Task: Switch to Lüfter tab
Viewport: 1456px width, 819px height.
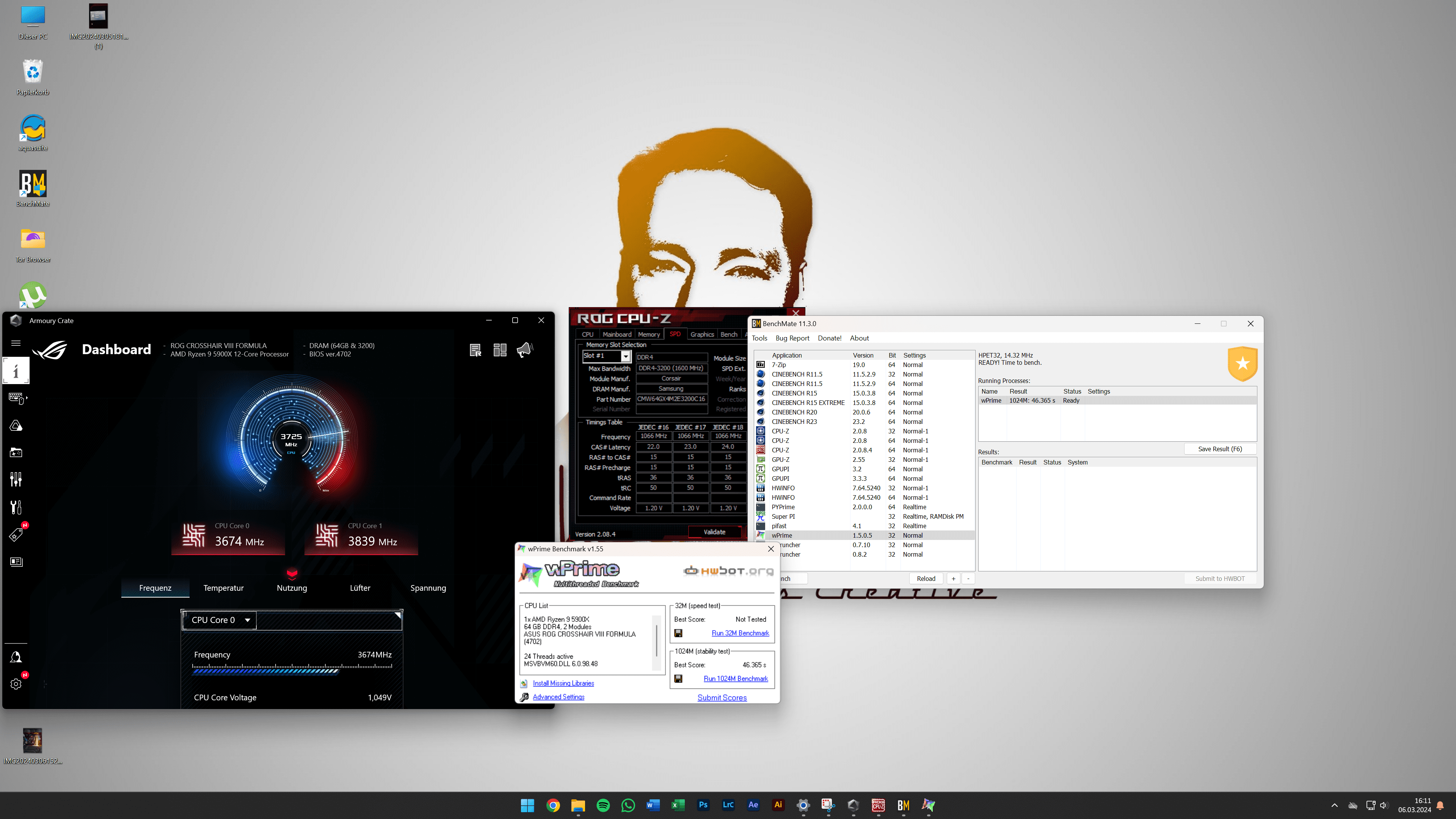Action: coord(360,588)
